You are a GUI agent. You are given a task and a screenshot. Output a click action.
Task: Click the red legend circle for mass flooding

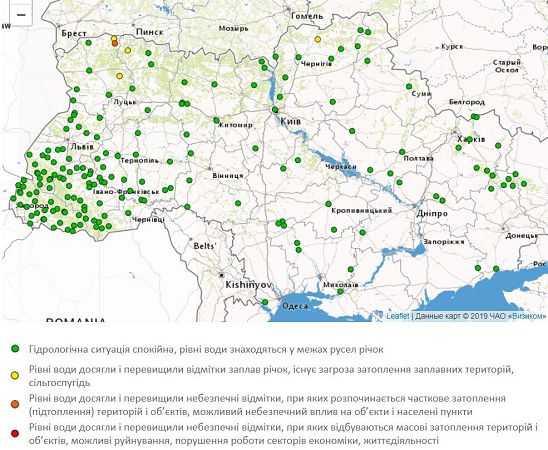click(15, 434)
